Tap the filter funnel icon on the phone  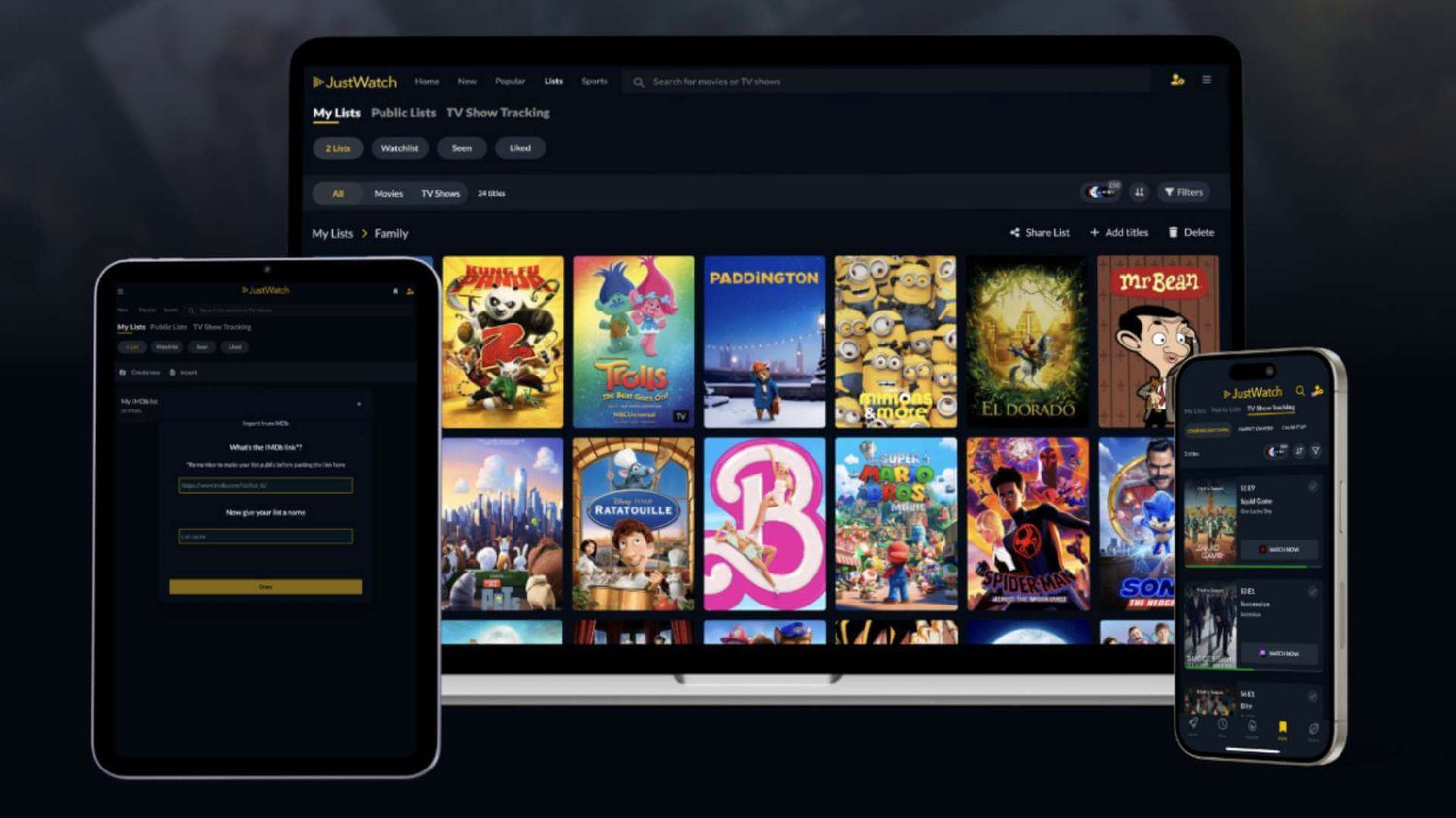(x=1315, y=451)
